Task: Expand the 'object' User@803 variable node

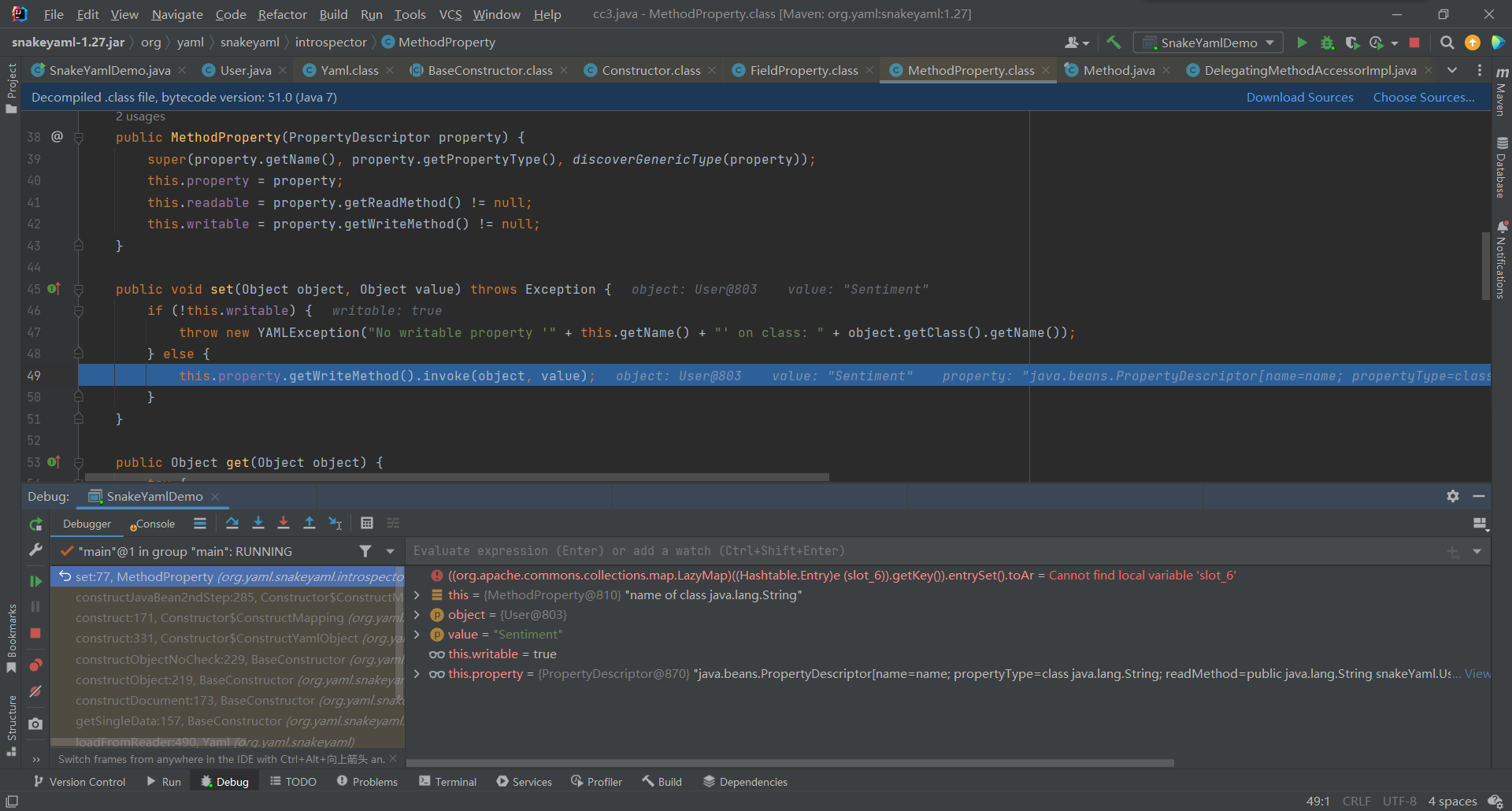Action: point(417,615)
